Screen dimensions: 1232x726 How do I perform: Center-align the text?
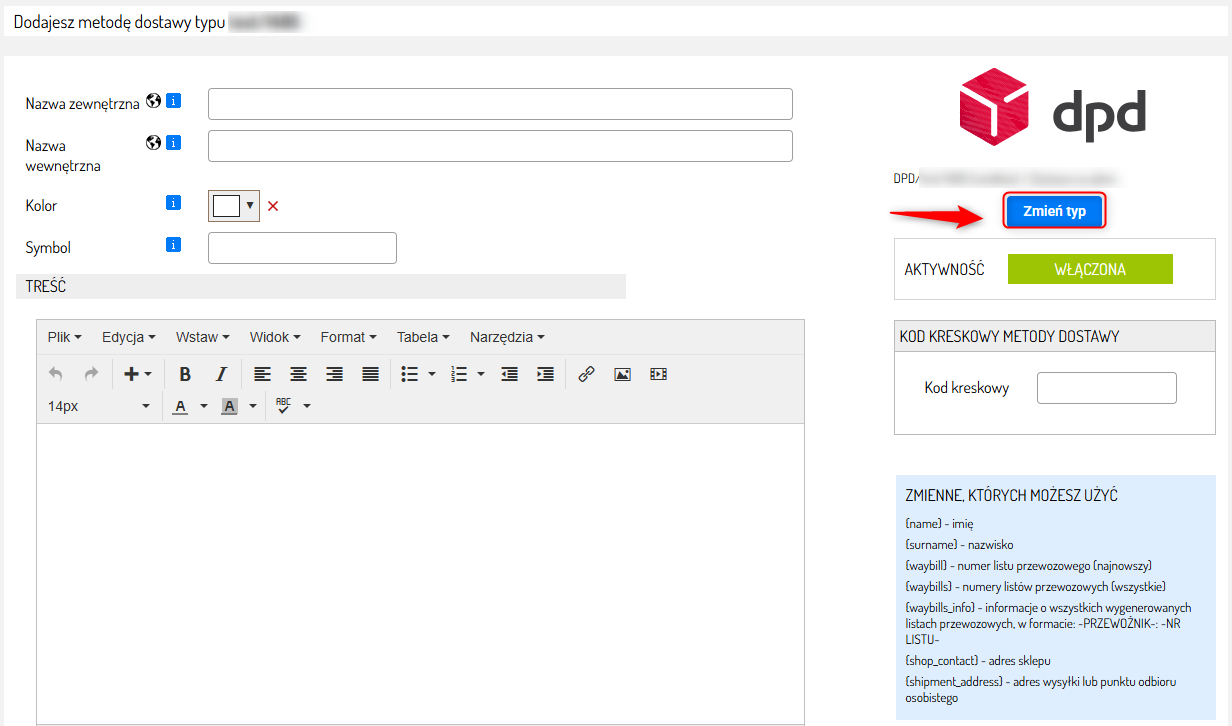pos(298,374)
